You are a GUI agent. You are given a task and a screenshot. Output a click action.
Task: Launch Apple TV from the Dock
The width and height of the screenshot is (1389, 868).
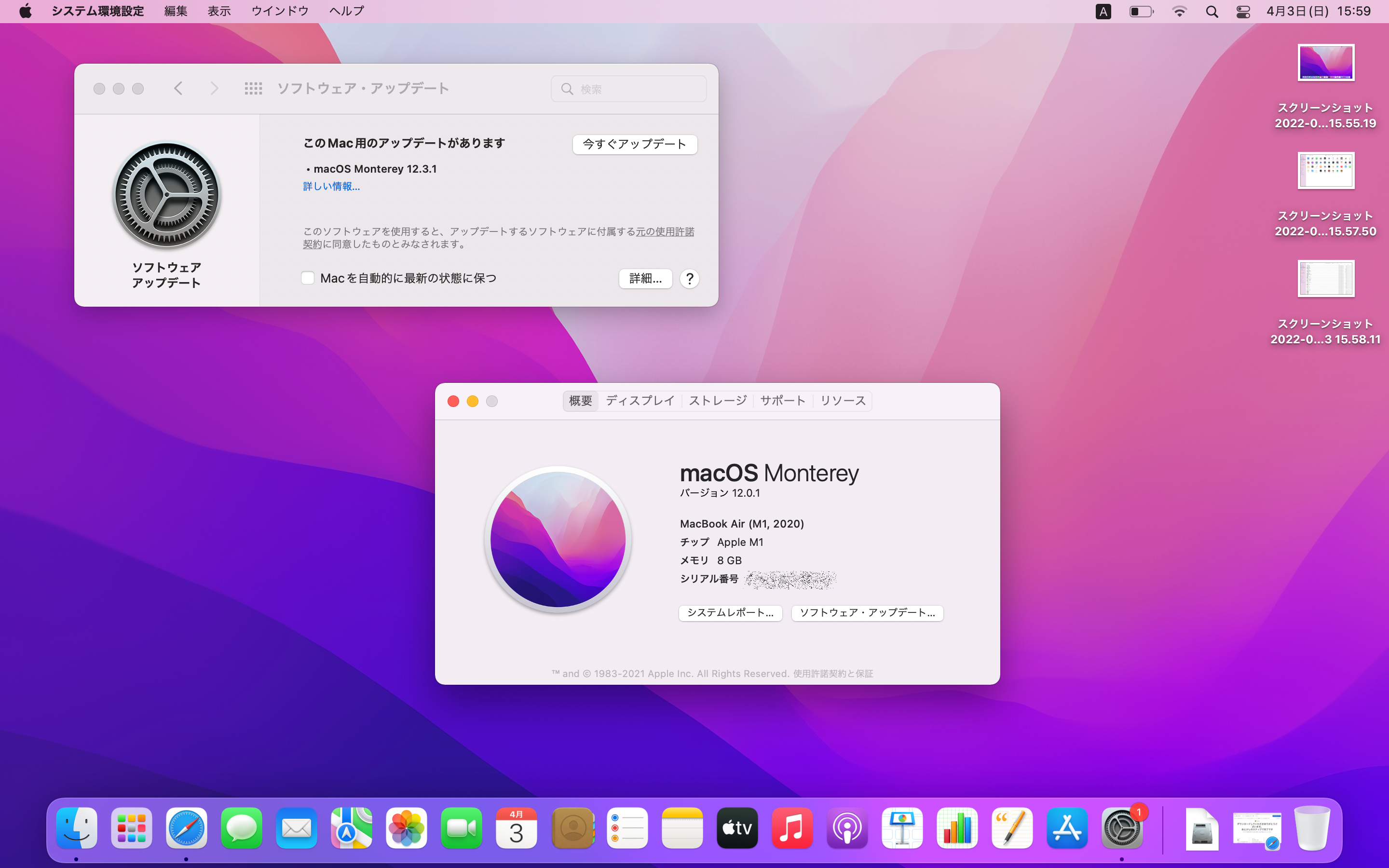[x=737, y=828]
